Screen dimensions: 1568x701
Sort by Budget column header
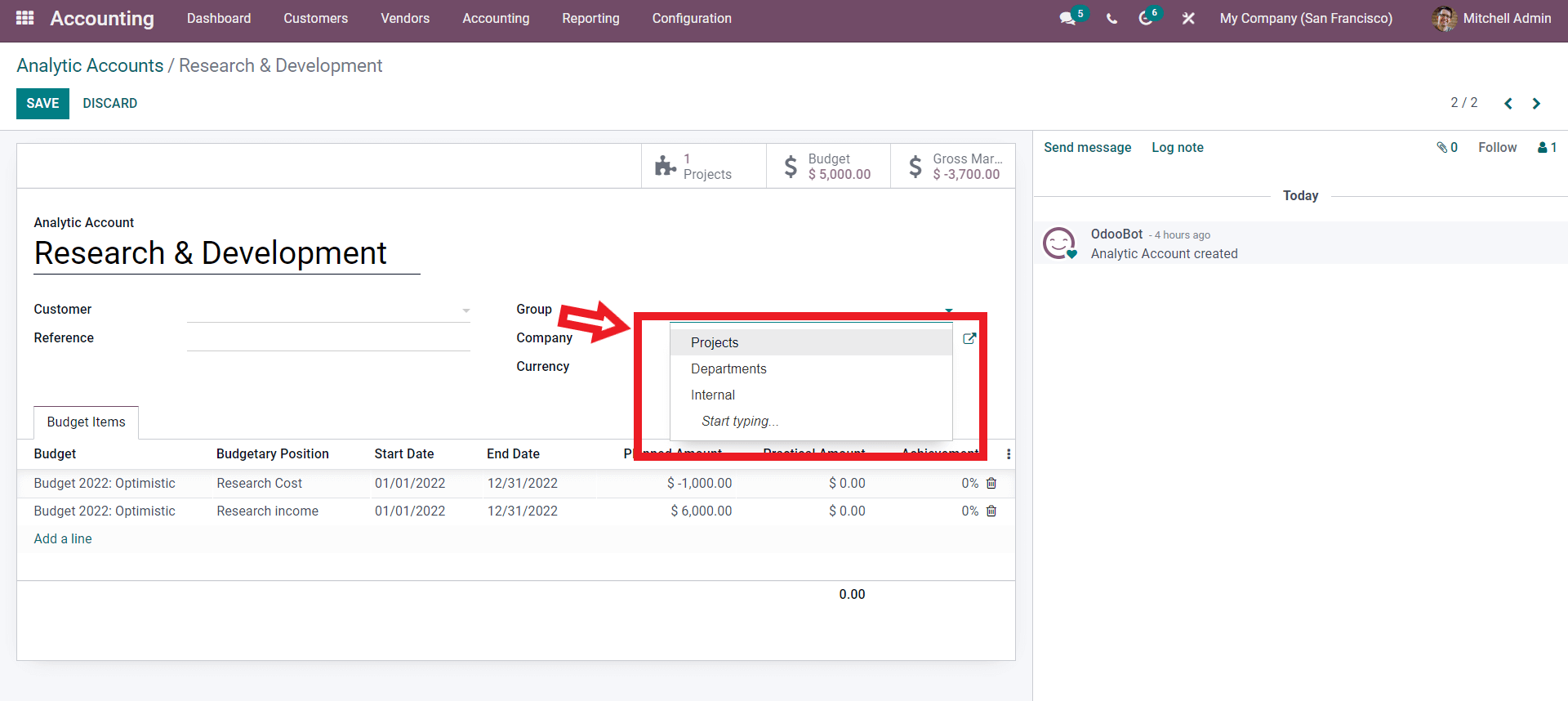tap(55, 453)
